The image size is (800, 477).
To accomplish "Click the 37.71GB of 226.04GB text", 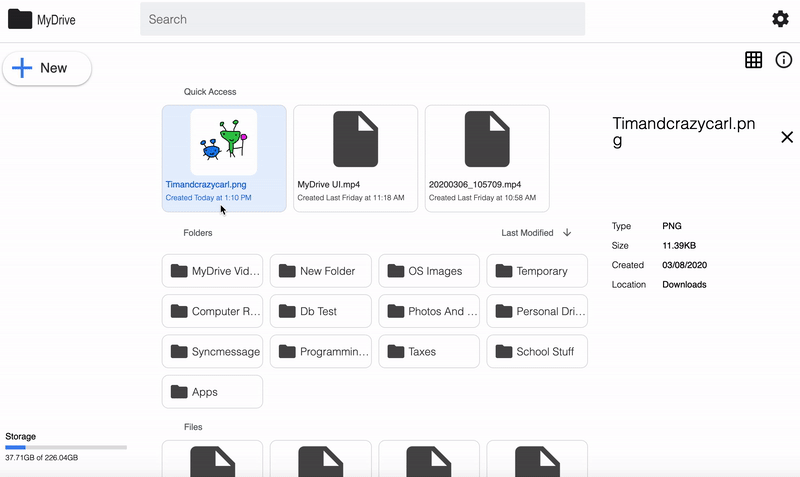I will click(41, 458).
